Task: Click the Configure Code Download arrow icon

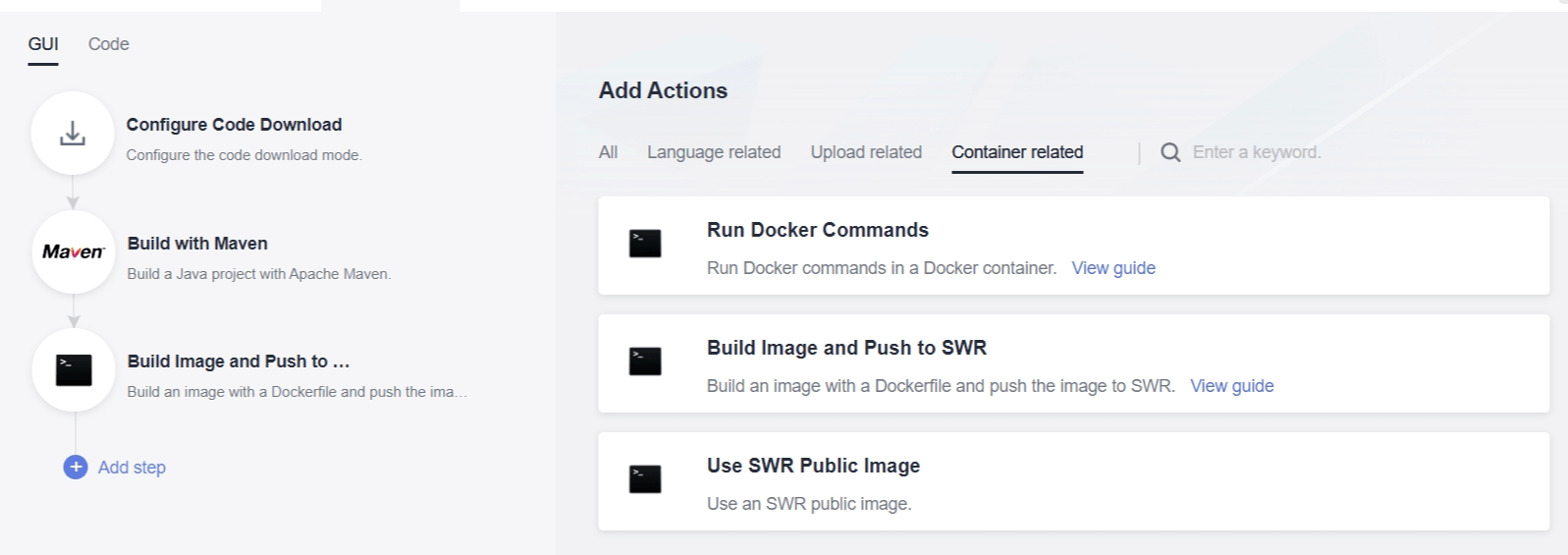Action: [x=73, y=134]
